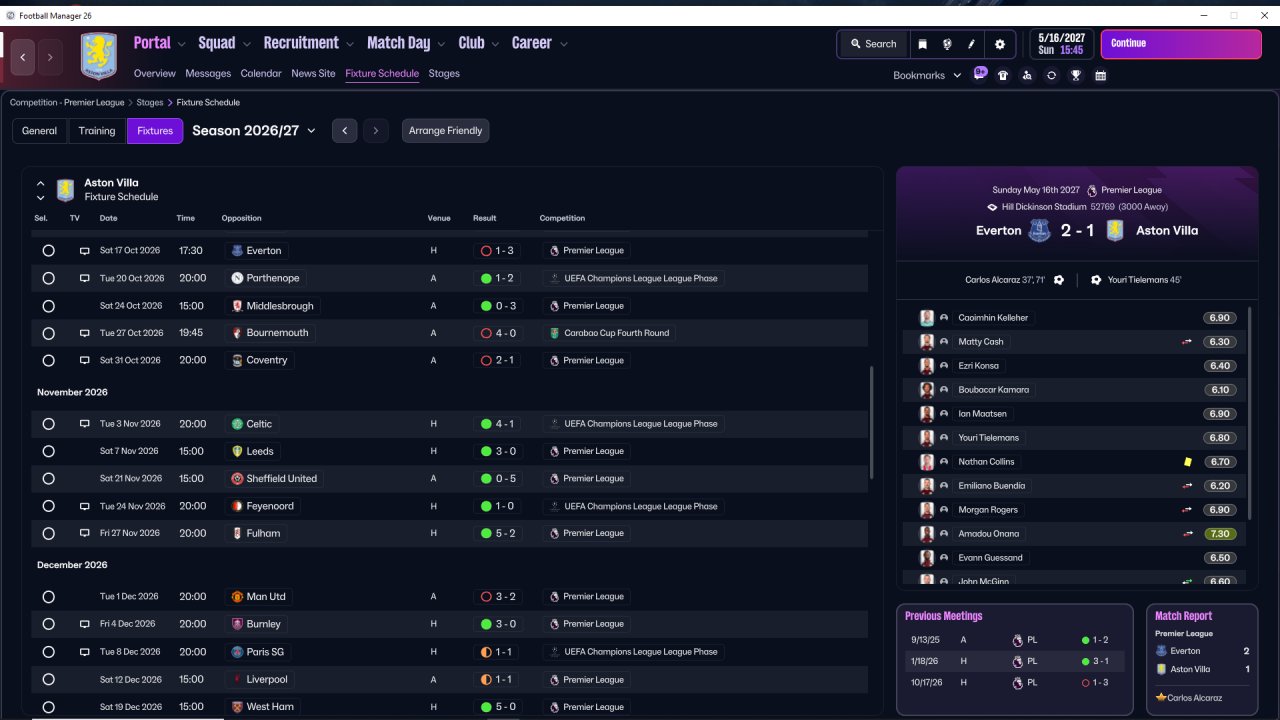1280x720 pixels.
Task: Click the Everton badge in the match scoreline
Action: 1039,231
